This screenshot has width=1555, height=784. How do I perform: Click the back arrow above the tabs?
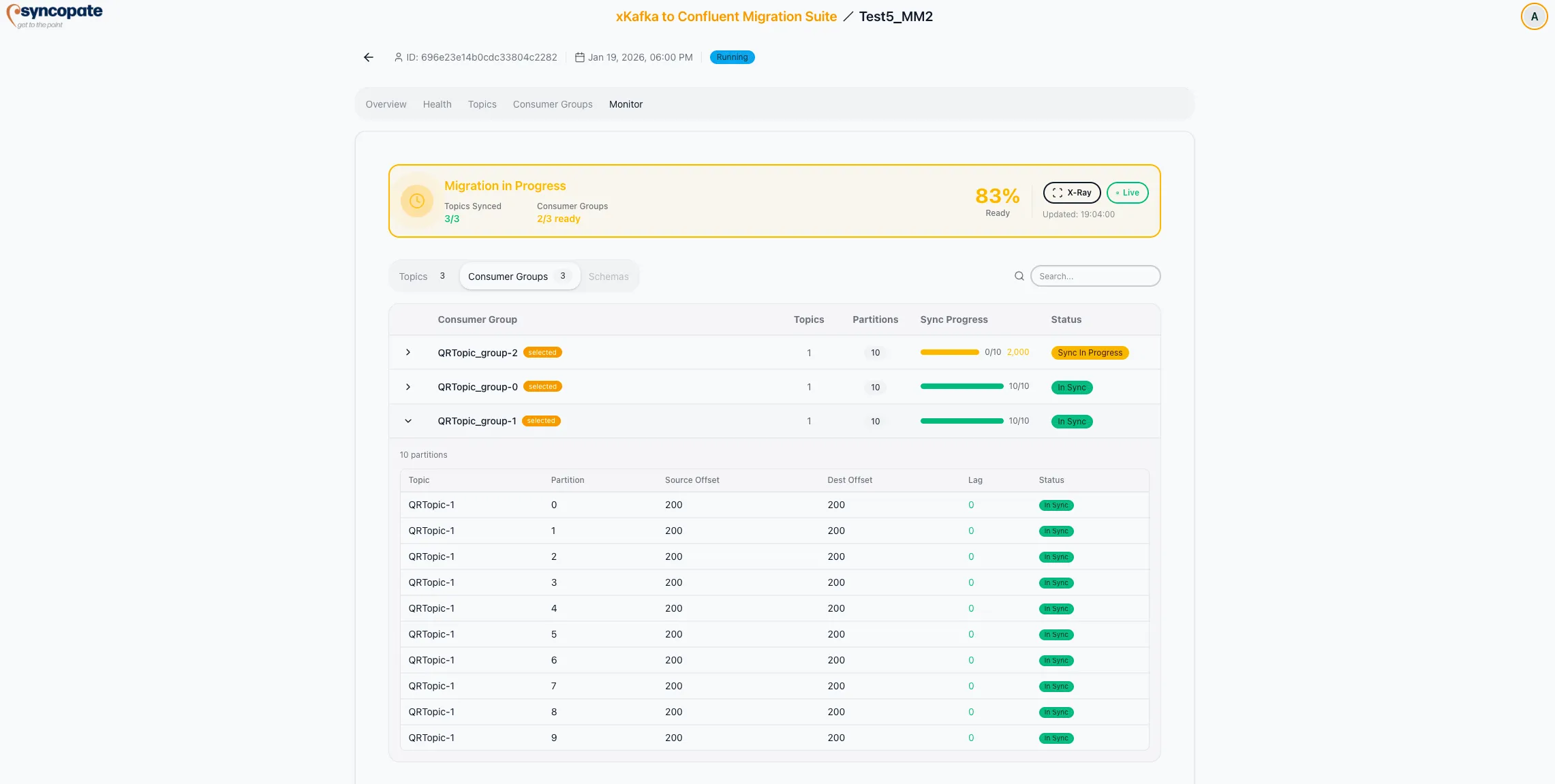click(368, 57)
